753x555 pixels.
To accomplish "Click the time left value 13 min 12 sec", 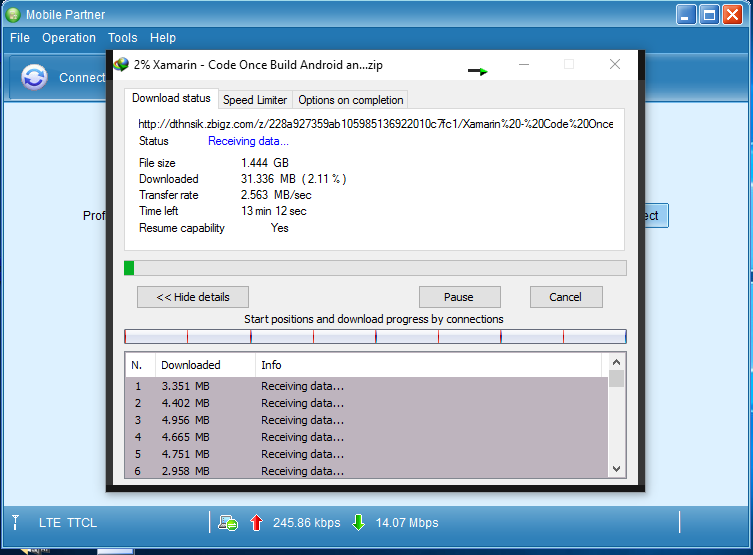I will click(x=274, y=211).
